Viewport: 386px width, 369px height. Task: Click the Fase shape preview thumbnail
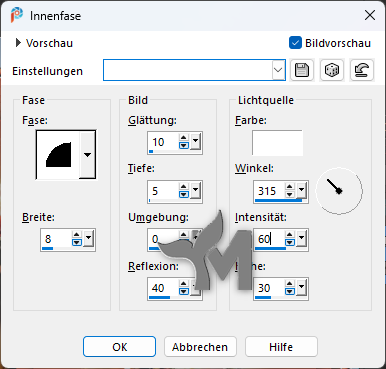tap(58, 155)
